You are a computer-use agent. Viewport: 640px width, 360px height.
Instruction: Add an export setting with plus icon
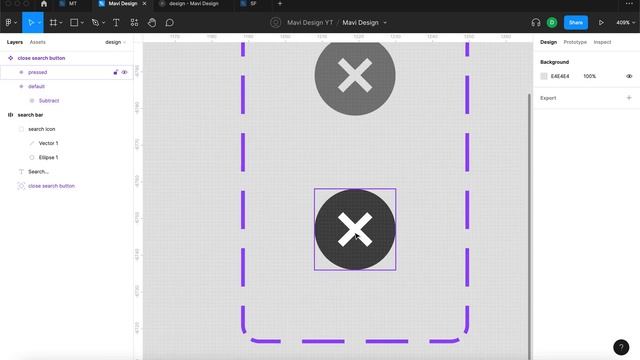[629, 98]
